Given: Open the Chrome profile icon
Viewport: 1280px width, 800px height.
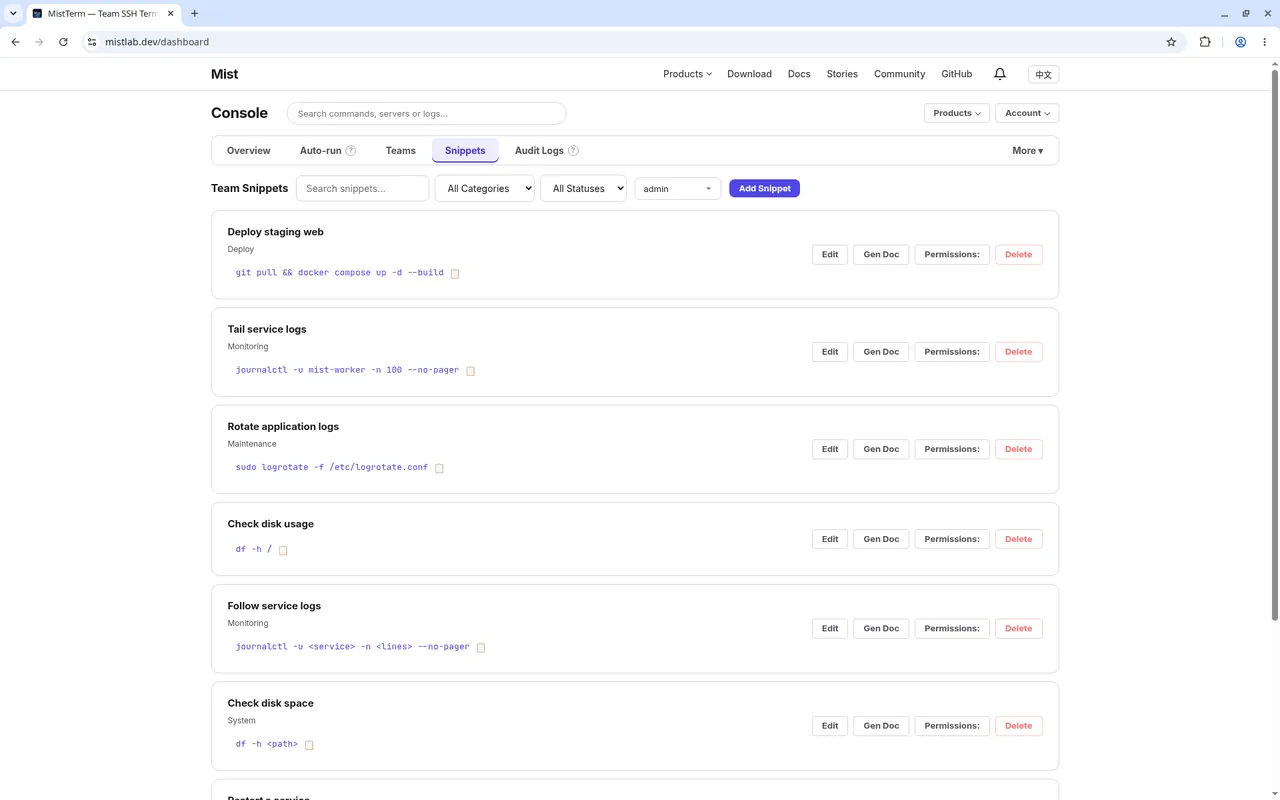Looking at the screenshot, I should [x=1240, y=42].
